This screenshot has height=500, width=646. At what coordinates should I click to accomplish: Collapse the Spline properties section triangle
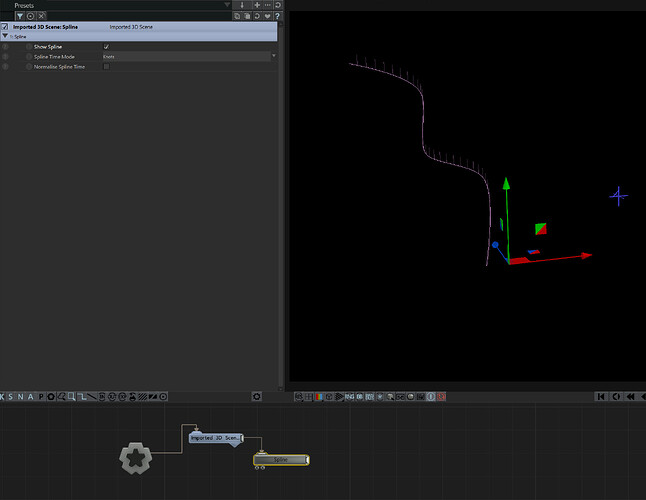(x=5, y=36)
